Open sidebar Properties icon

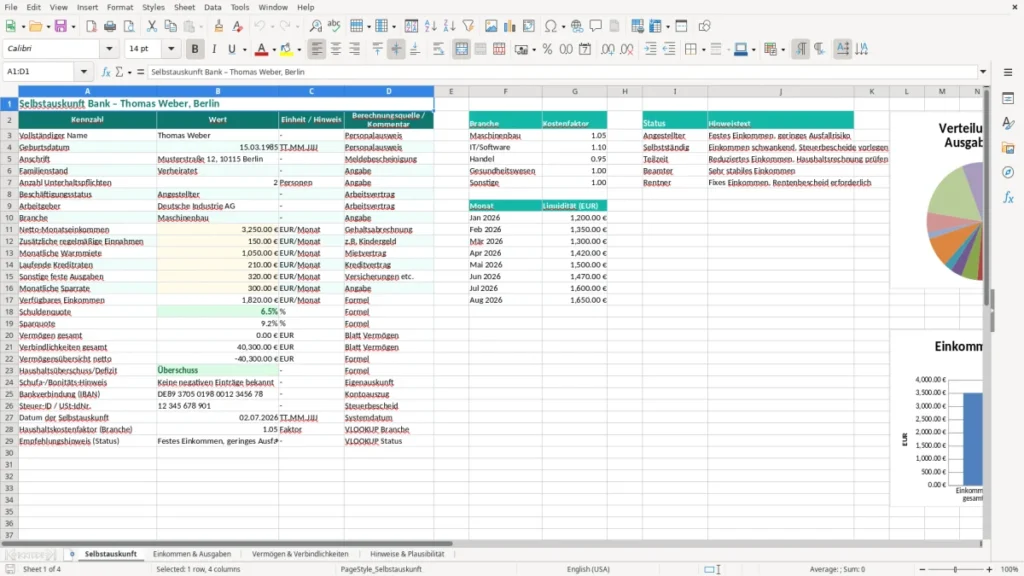(x=1008, y=98)
